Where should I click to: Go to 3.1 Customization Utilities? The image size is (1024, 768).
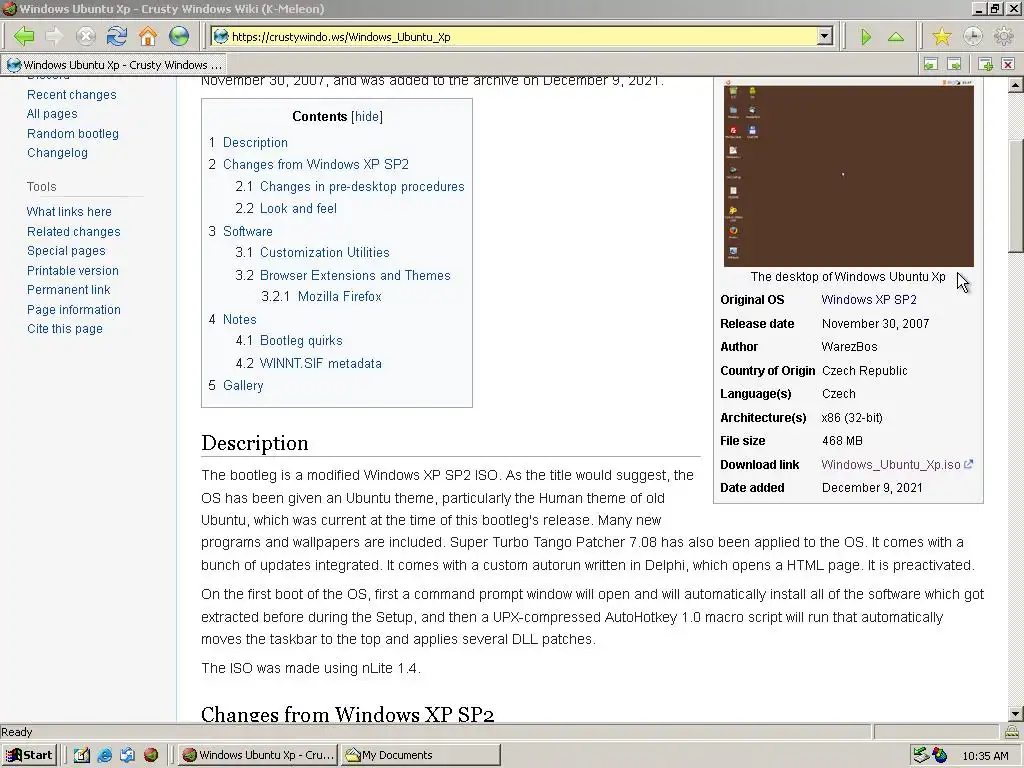pyautogui.click(x=312, y=253)
